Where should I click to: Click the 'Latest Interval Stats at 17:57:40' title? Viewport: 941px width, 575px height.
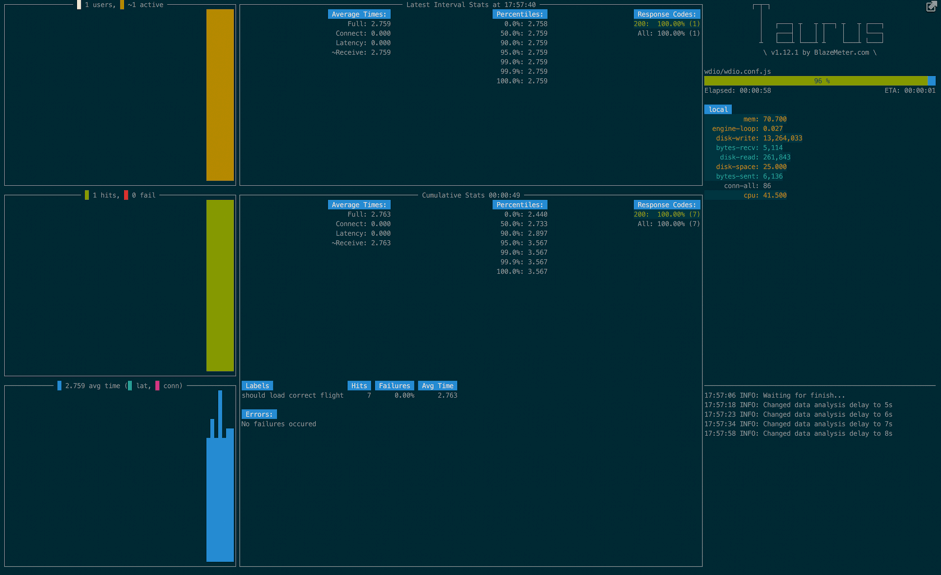point(470,5)
